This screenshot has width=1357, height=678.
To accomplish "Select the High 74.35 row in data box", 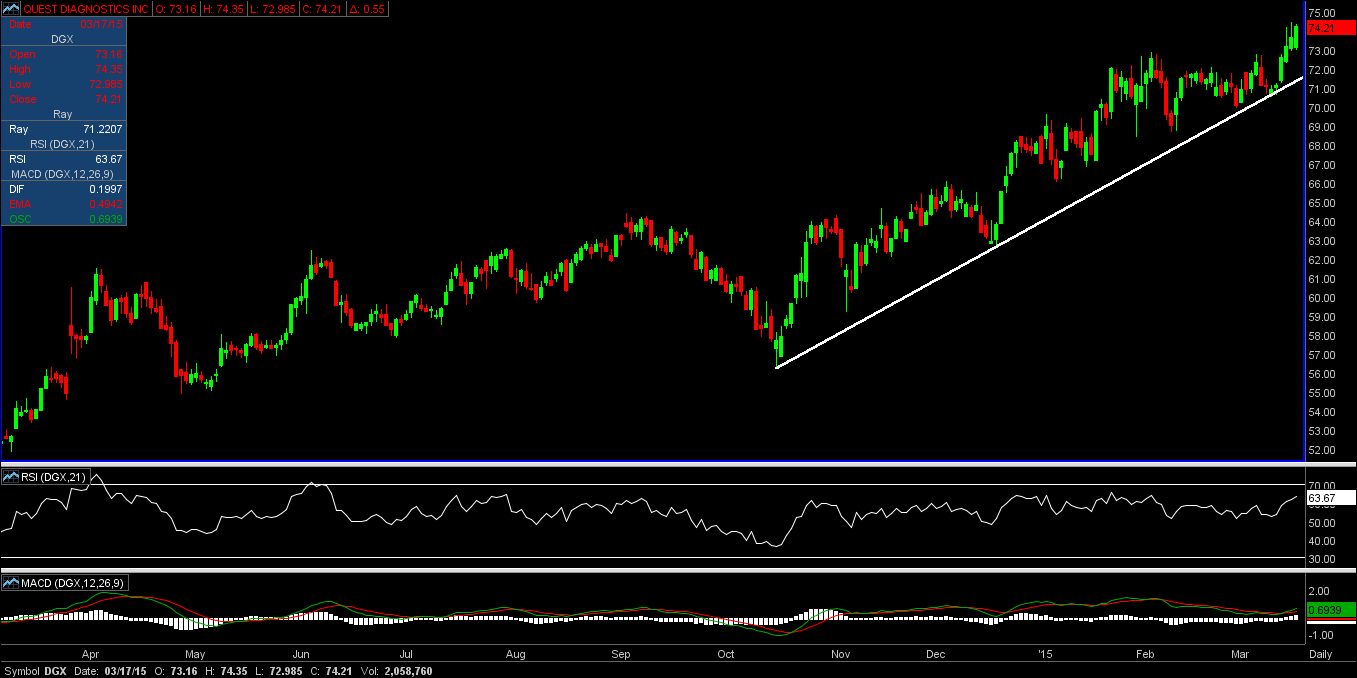I will point(64,69).
